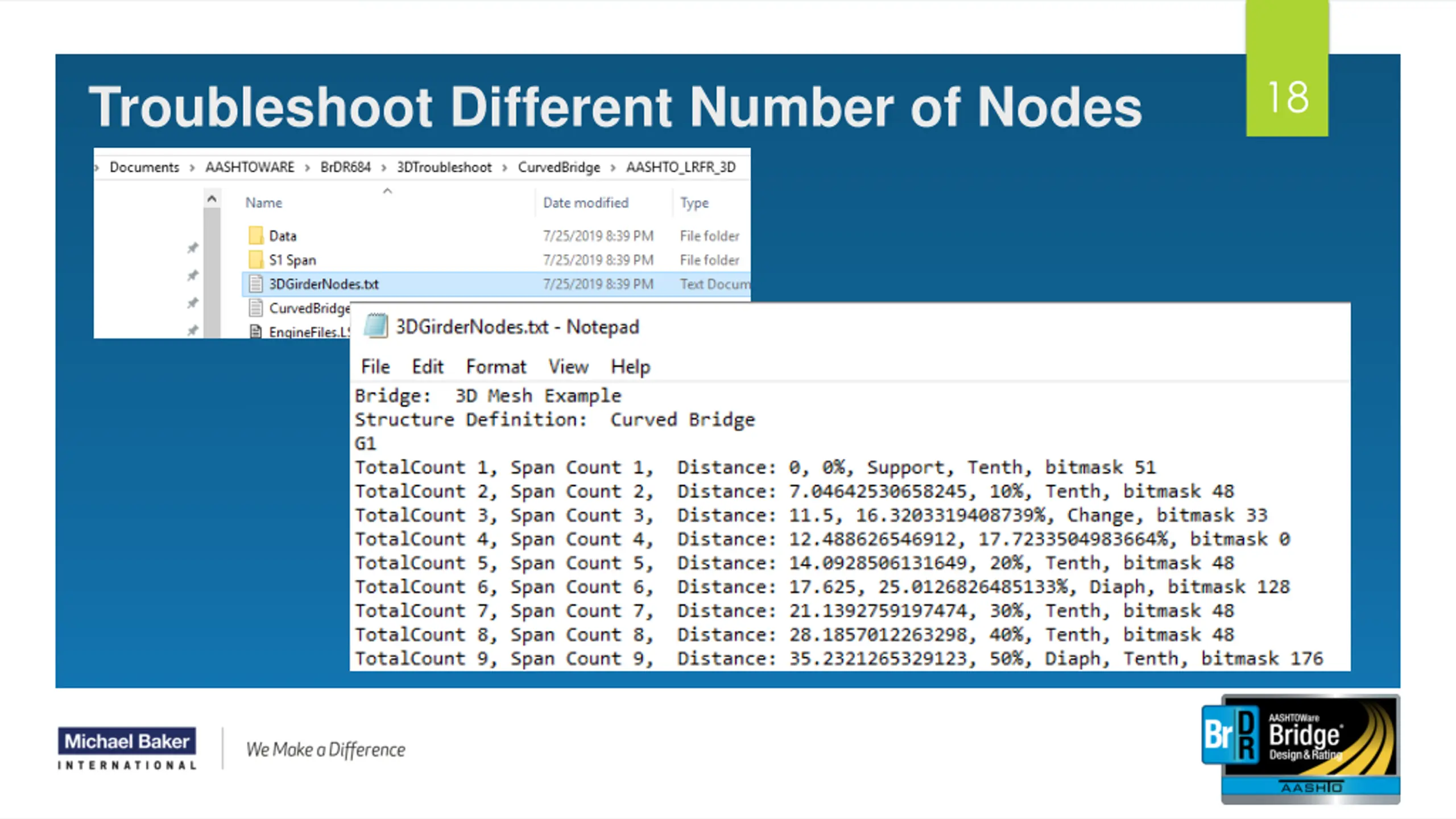Sort by the Type column header
This screenshot has width=1456, height=819.
(694, 203)
